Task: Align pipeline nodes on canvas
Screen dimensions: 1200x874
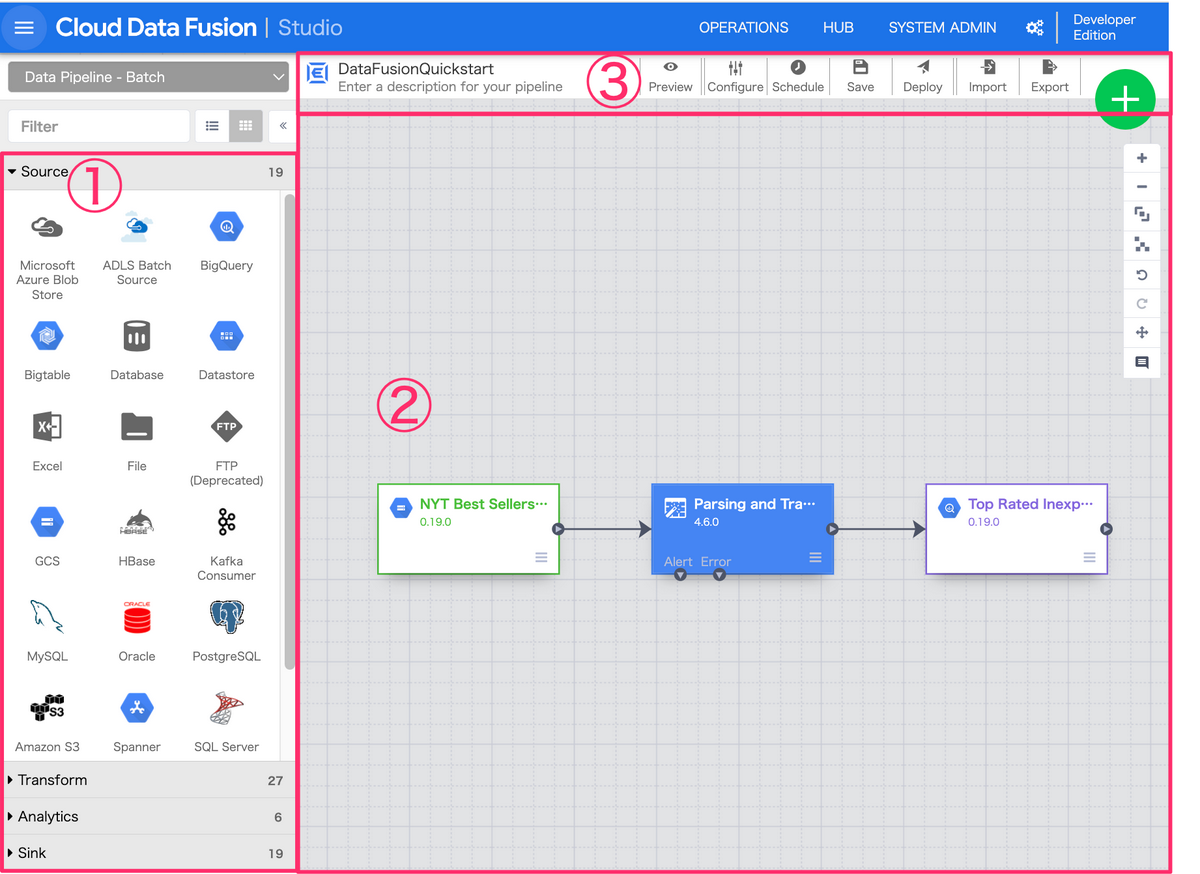Action: click(1142, 244)
